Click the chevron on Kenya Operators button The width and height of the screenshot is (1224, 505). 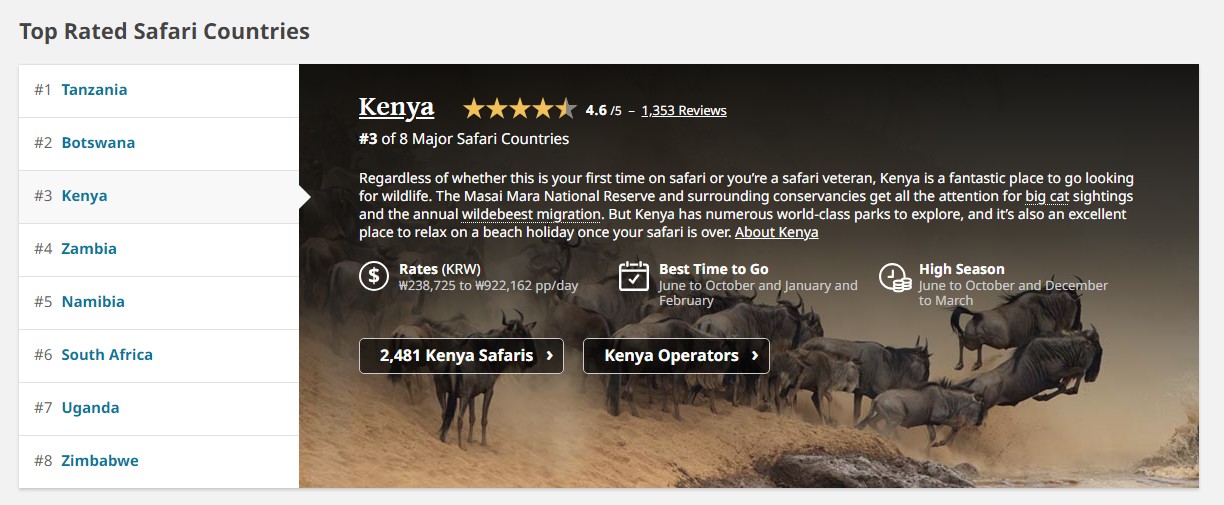[755, 356]
